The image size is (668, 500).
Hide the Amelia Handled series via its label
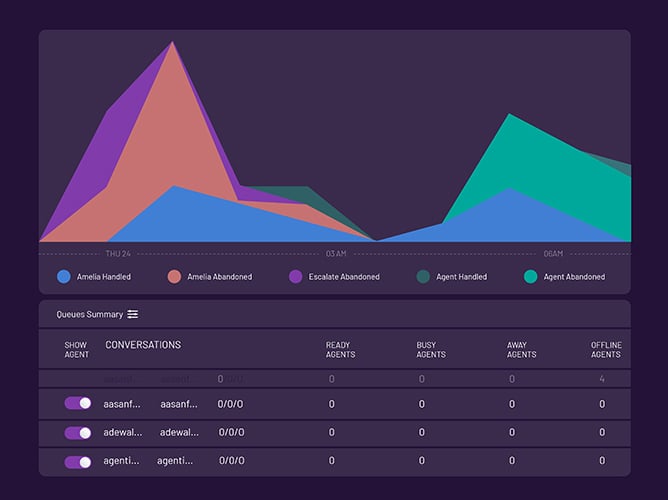click(103, 277)
